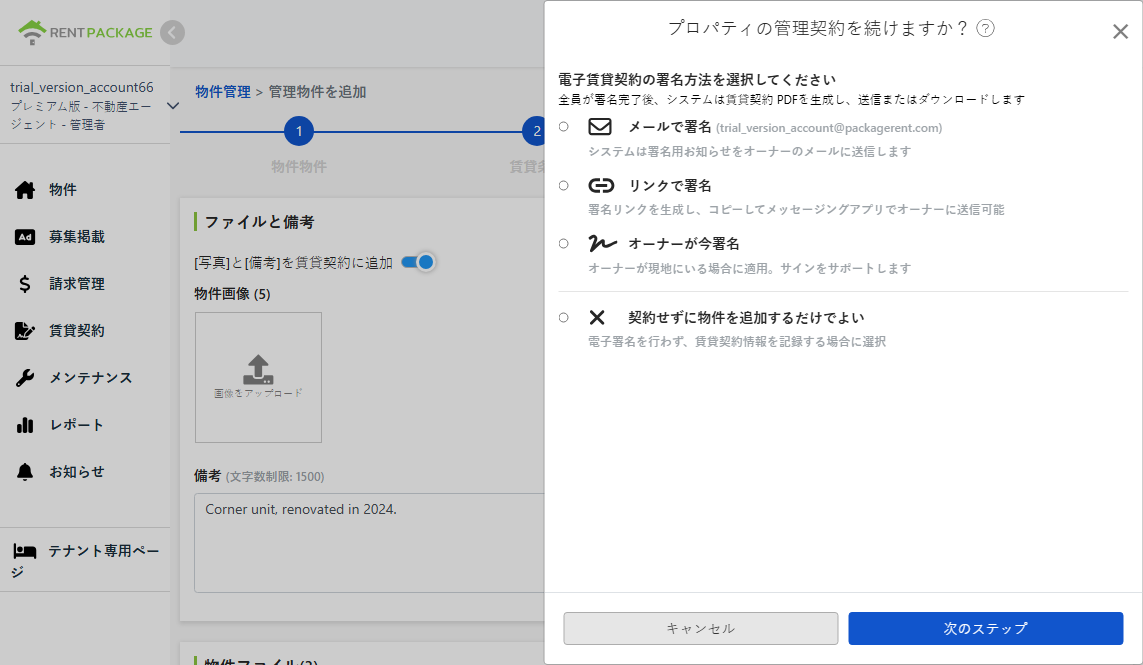1143x665 pixels.
Task: Select the リンクで署名 radio button
Action: [x=563, y=185]
